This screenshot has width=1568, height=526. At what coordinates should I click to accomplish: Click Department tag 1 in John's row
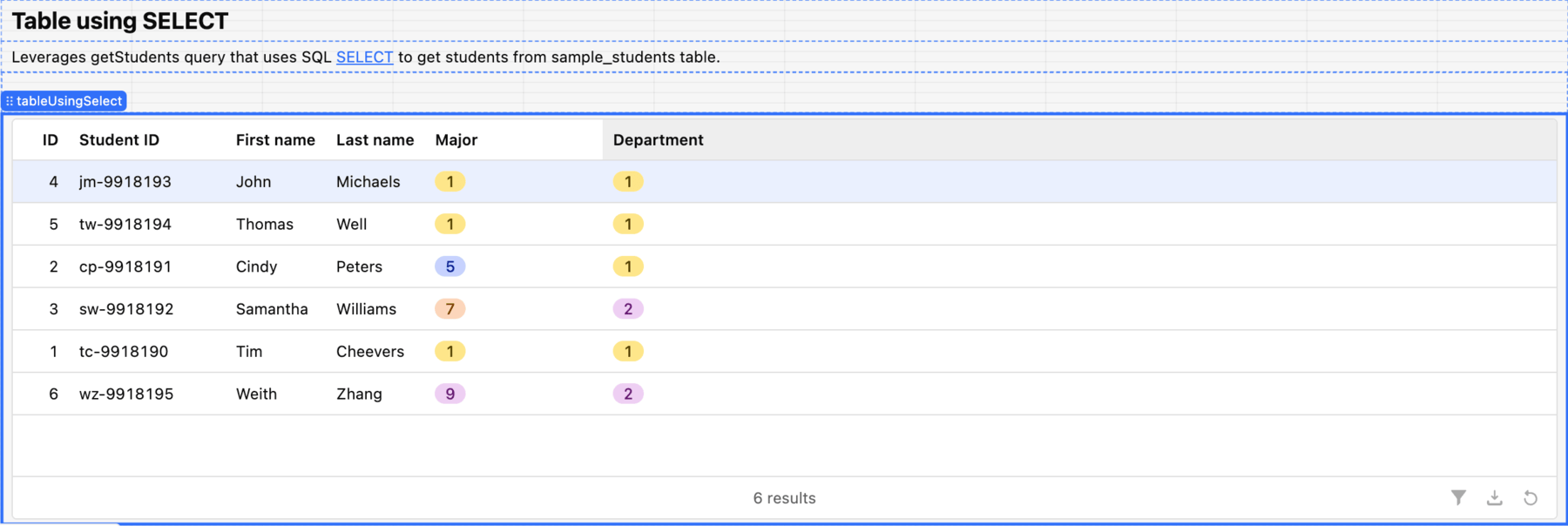pos(628,181)
